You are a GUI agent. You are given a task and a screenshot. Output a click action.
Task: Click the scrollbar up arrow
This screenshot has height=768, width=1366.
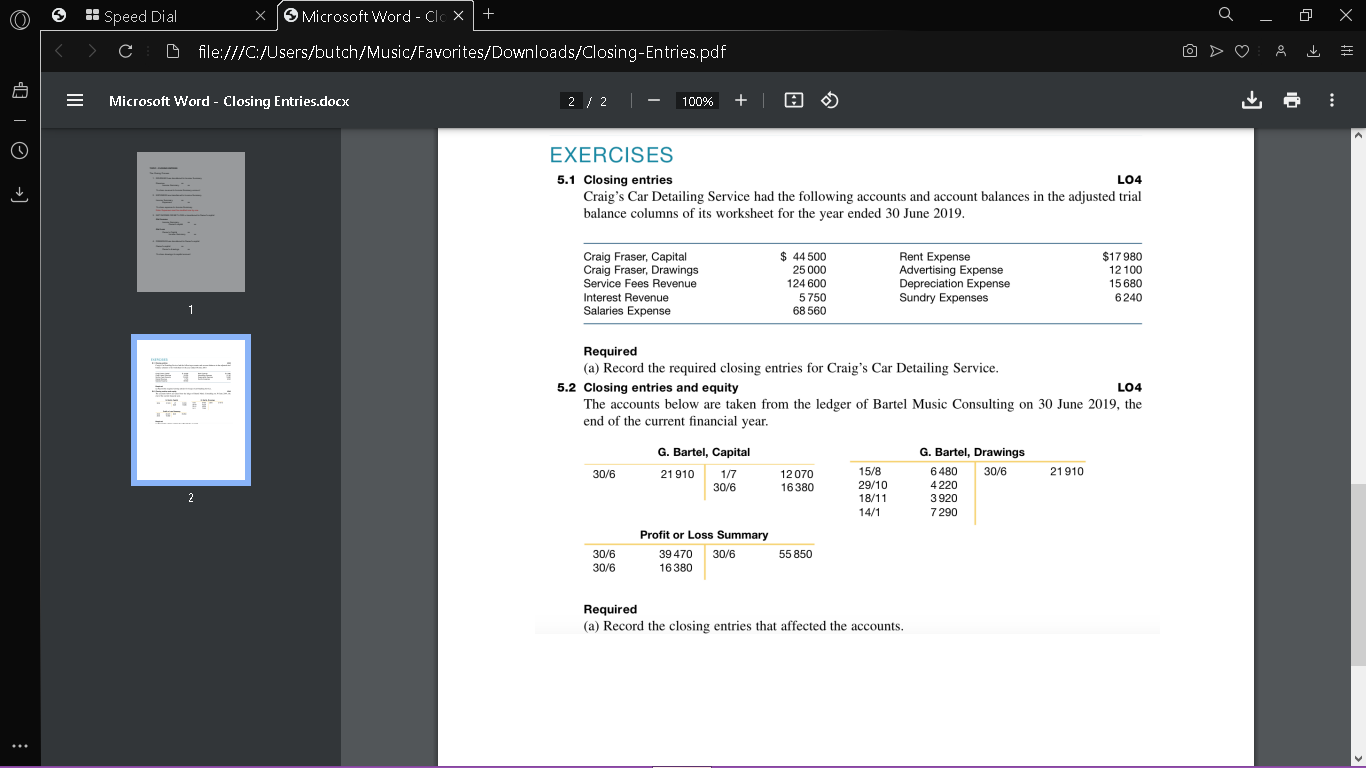click(1358, 134)
